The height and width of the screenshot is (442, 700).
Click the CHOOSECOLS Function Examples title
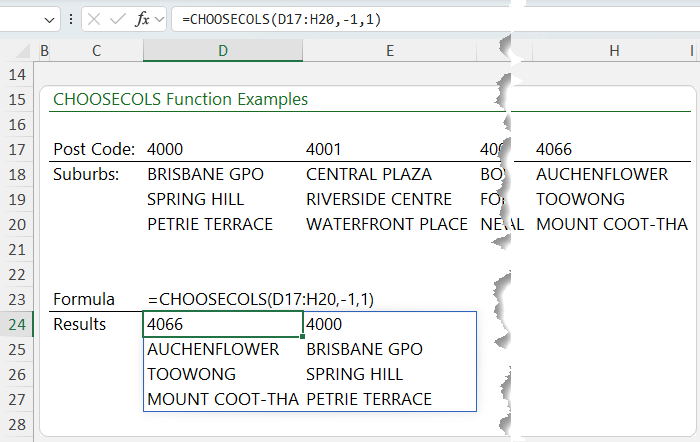tap(180, 99)
